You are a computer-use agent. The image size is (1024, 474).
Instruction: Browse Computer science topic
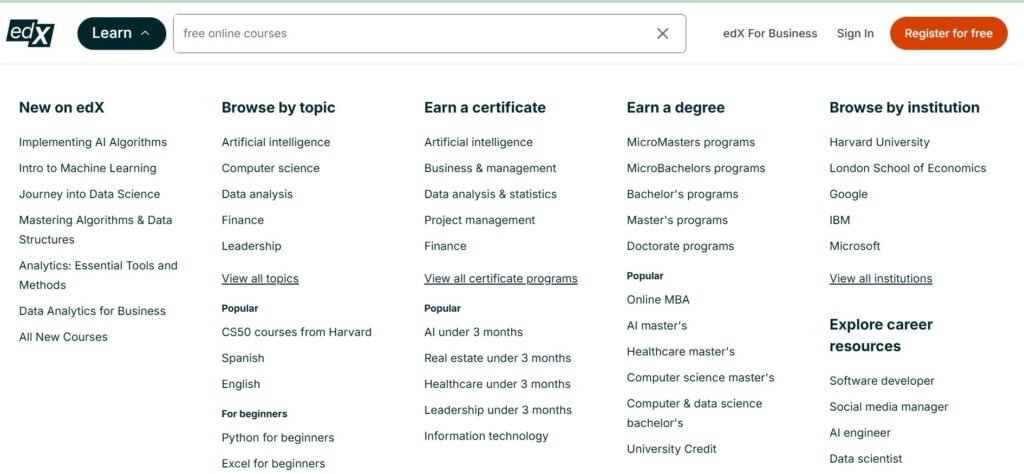pyautogui.click(x=270, y=168)
